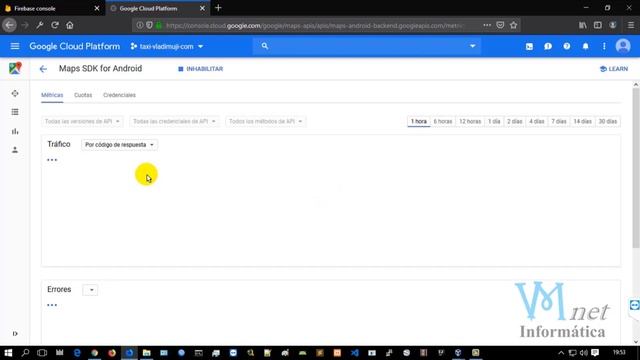Click the TeamViewer side panel icon
This screenshot has height=360, width=640.
[634, 305]
